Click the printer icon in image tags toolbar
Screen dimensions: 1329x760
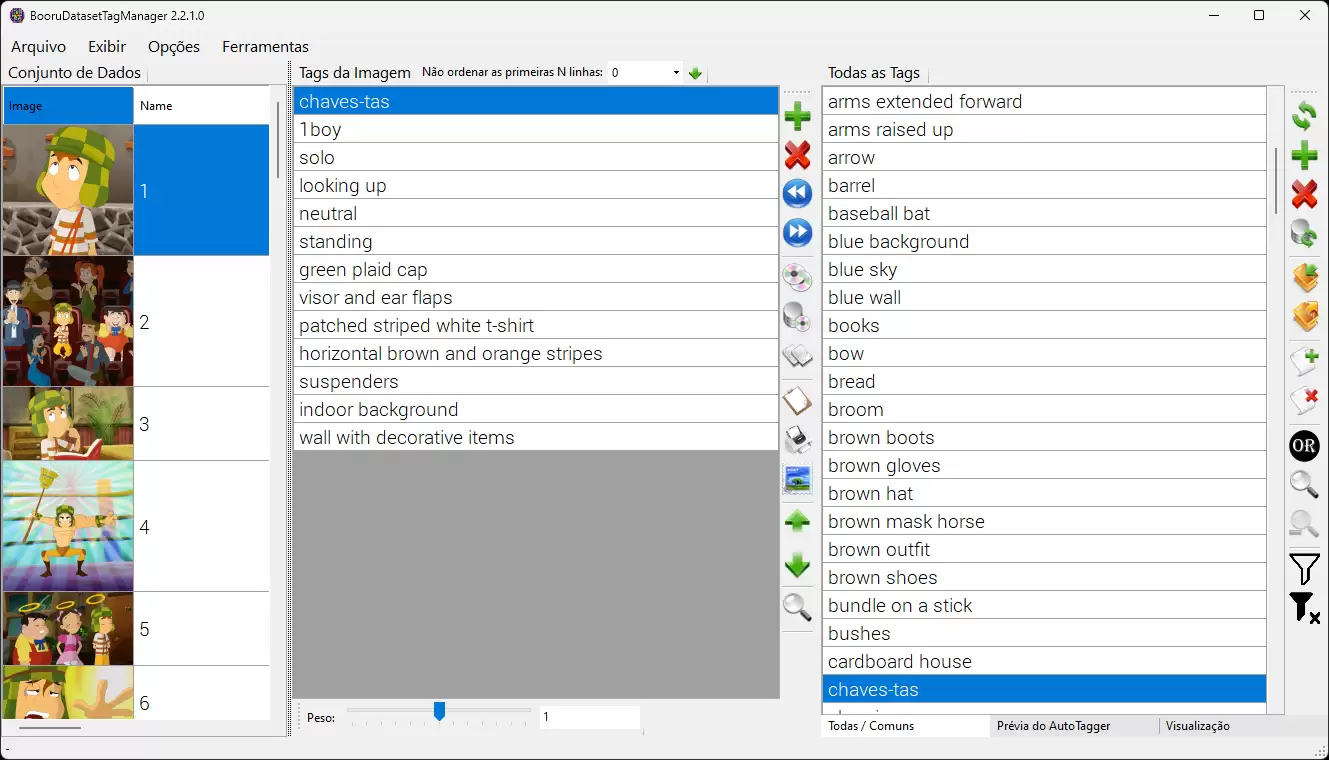797,440
